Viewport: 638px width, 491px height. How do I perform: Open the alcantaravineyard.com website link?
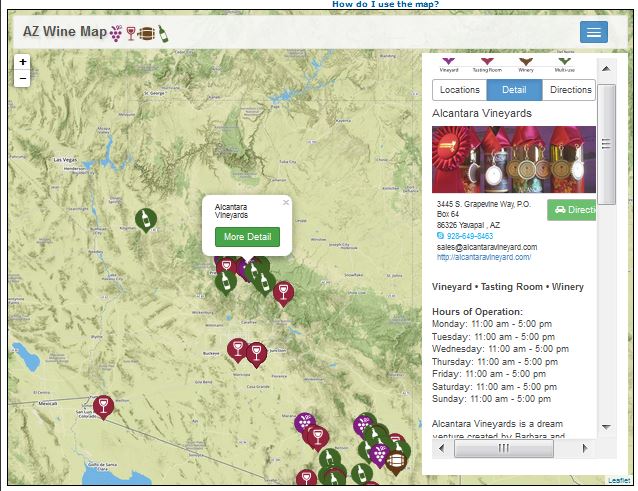(484, 257)
